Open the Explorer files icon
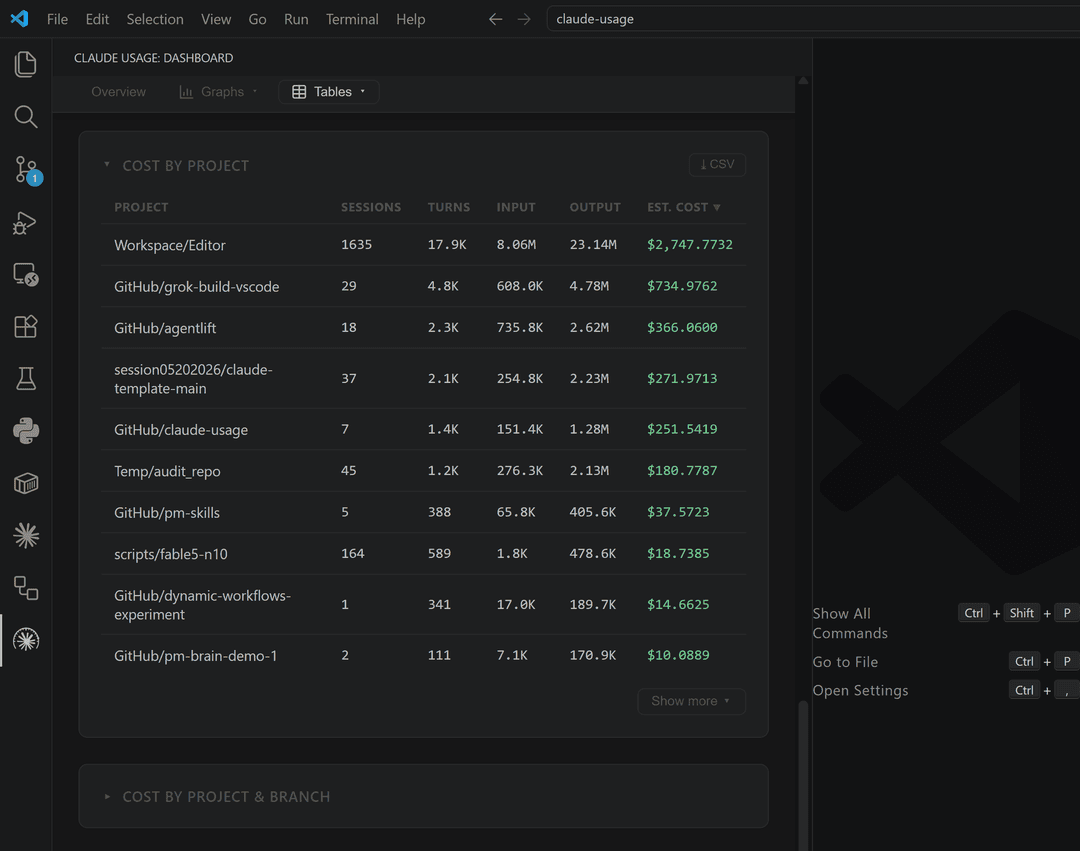 (x=25, y=64)
